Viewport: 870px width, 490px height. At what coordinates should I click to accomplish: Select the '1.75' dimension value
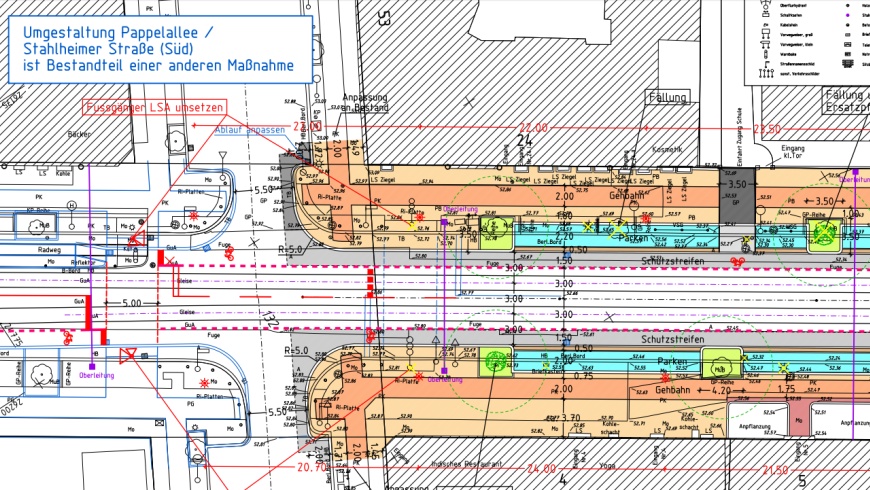[x=787, y=389]
